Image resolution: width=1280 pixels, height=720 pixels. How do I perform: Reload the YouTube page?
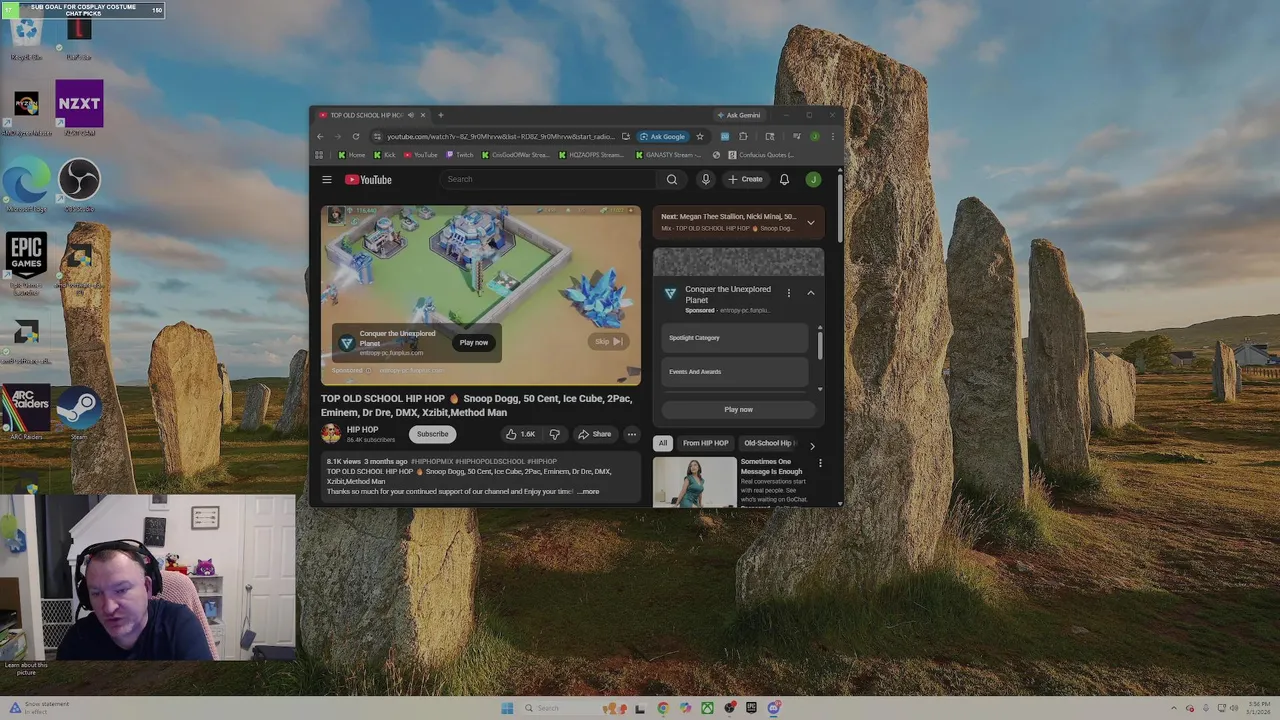[356, 137]
